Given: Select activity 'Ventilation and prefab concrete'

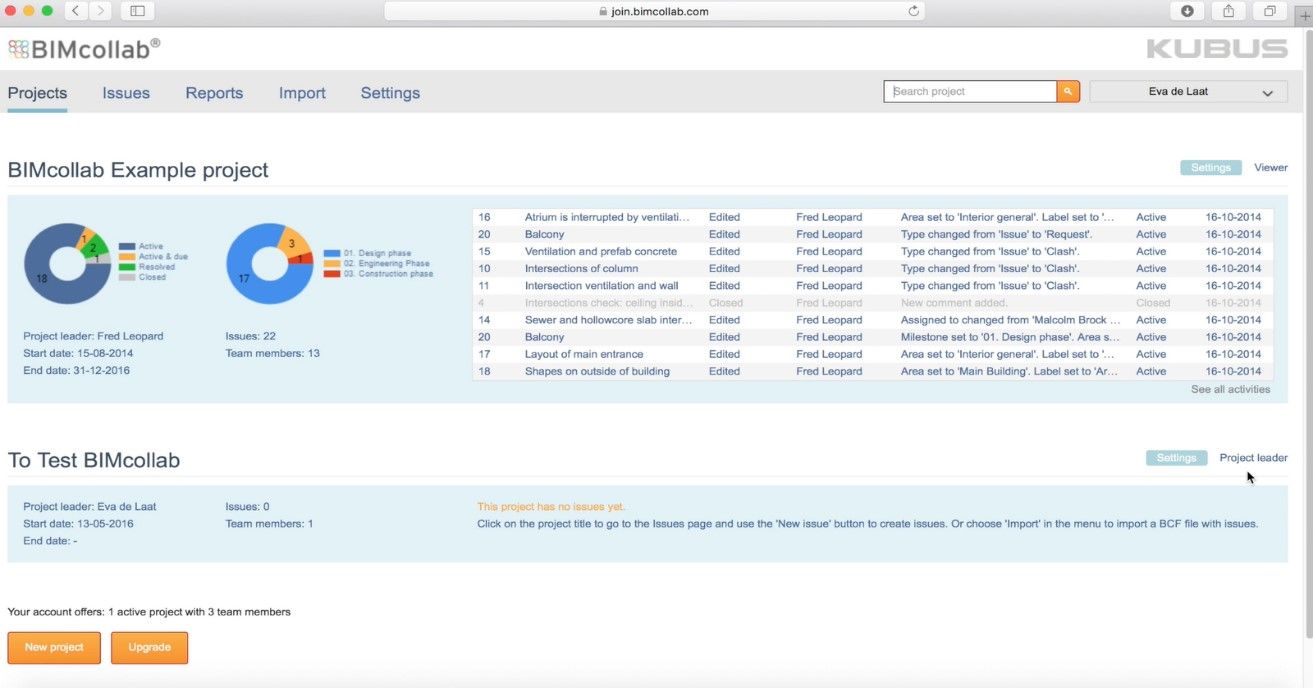Looking at the screenshot, I should click(x=601, y=251).
